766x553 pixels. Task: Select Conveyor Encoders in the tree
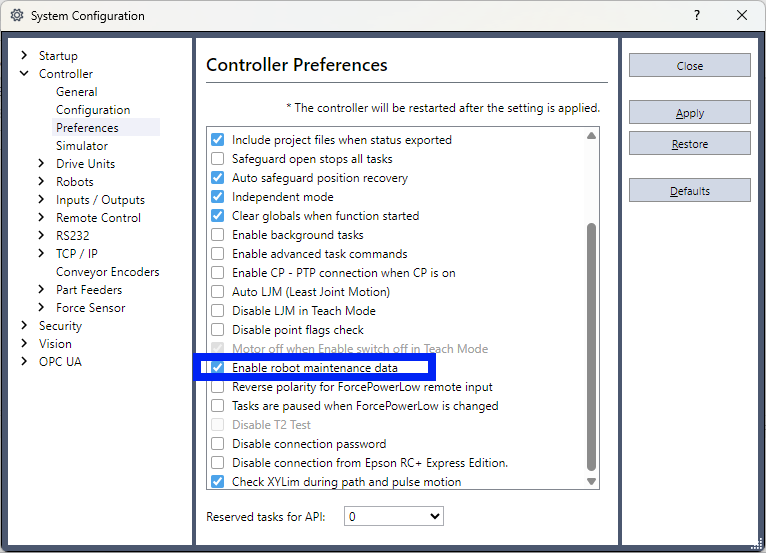(x=107, y=272)
